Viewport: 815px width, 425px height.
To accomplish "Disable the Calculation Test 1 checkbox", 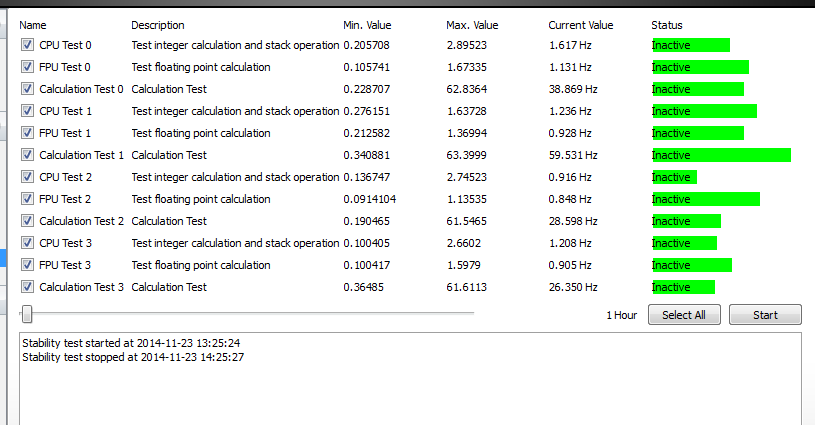I will [27, 155].
